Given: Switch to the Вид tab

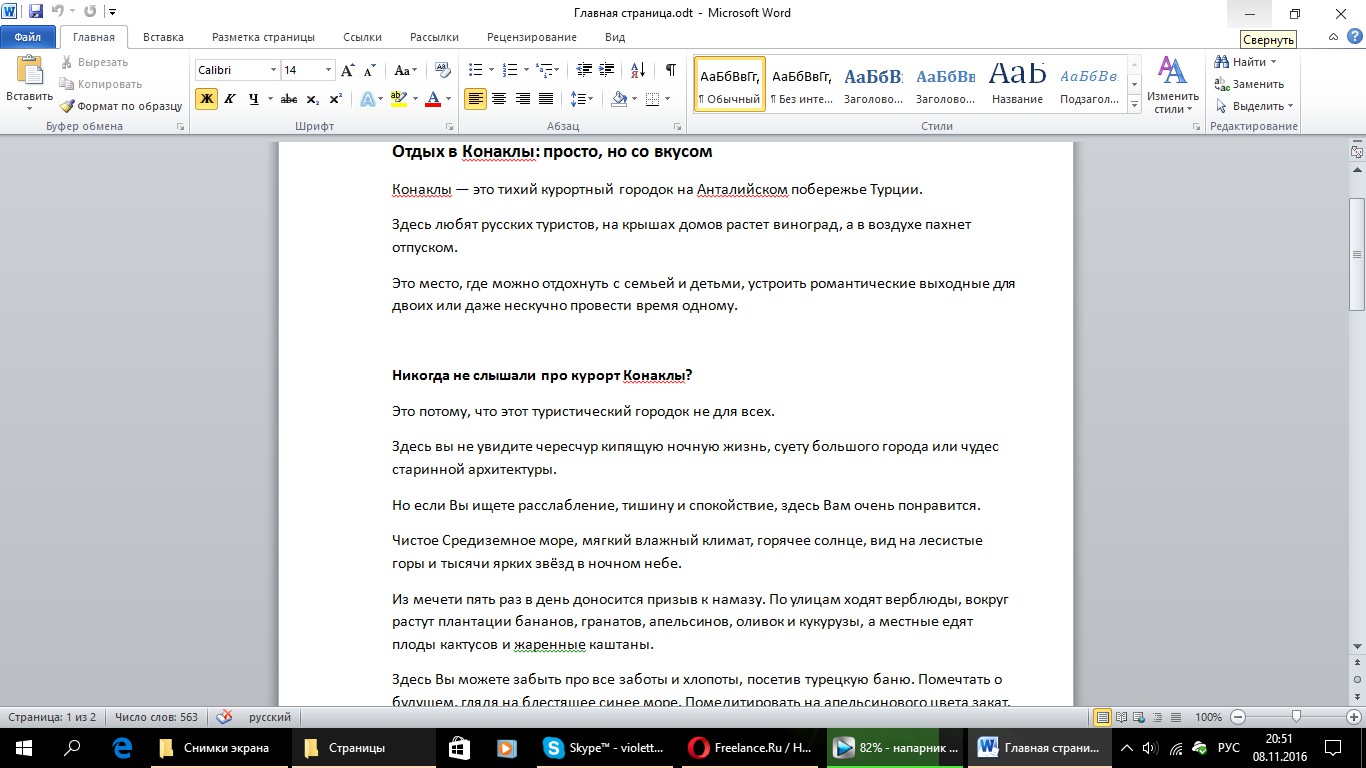Looking at the screenshot, I should (615, 37).
